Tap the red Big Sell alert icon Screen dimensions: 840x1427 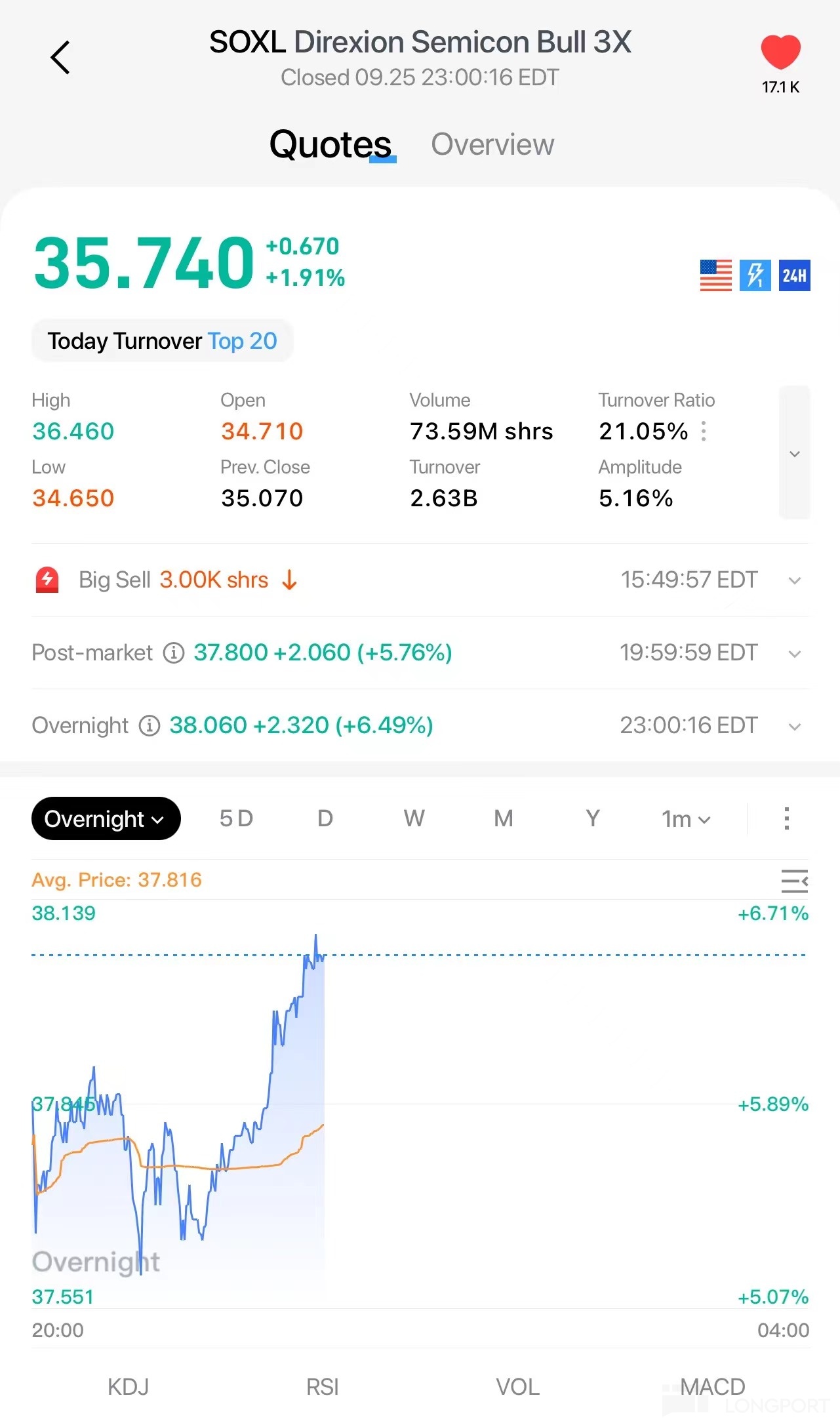click(47, 580)
